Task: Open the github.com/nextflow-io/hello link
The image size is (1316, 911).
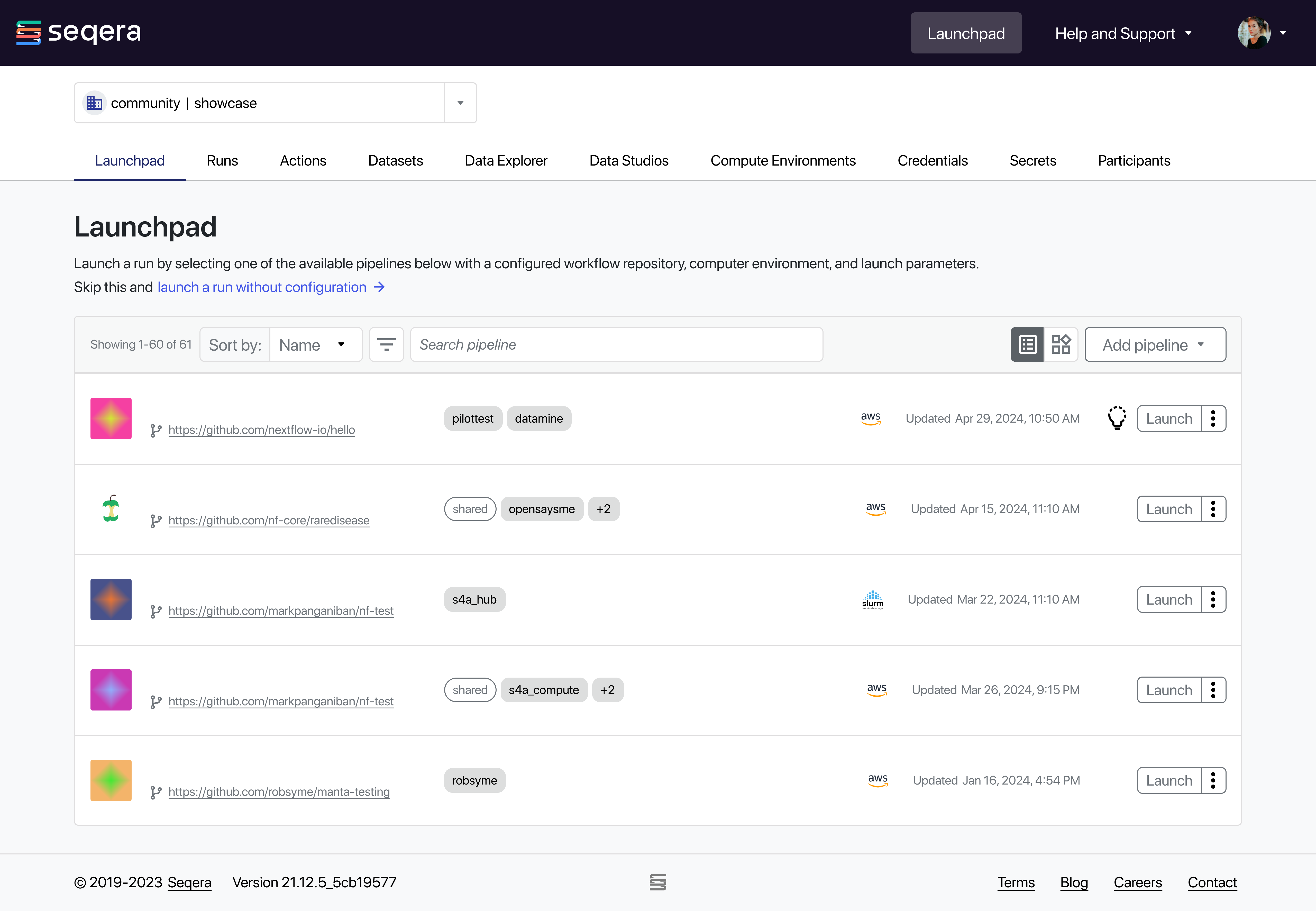Action: click(262, 430)
